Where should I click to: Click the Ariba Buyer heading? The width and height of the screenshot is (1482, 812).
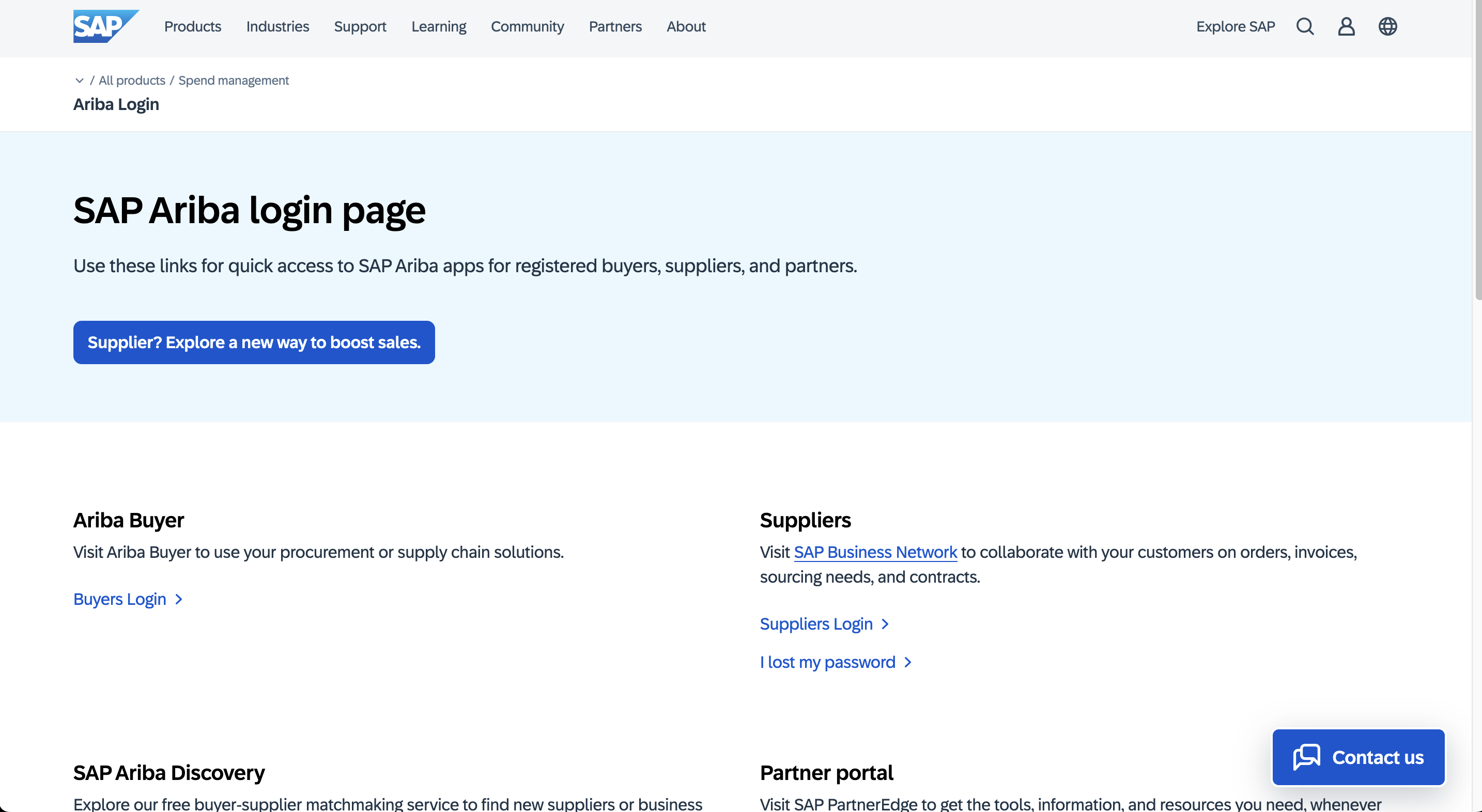(x=128, y=520)
